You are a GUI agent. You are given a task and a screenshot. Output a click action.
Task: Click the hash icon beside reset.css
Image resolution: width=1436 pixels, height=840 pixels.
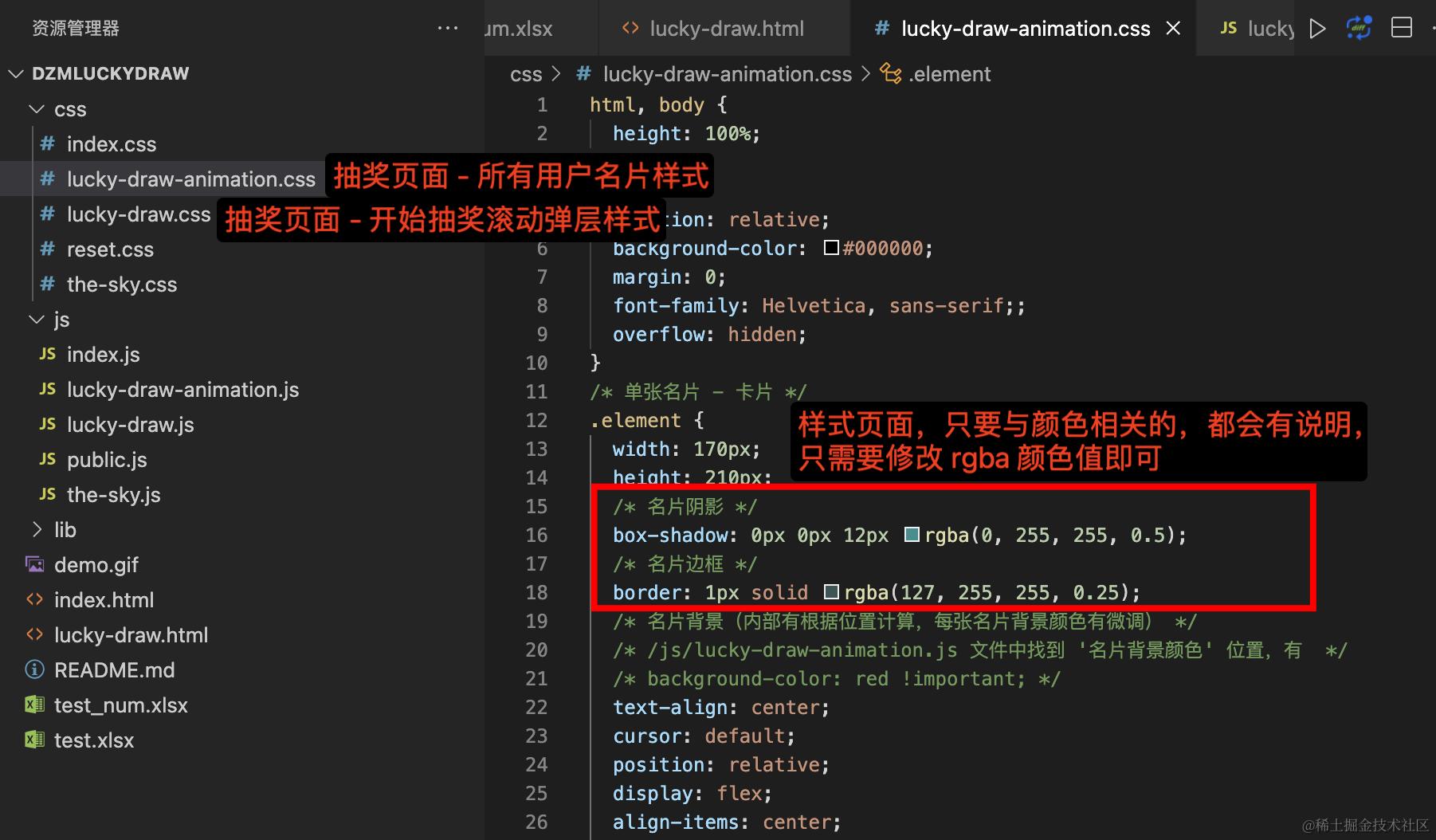[x=48, y=249]
